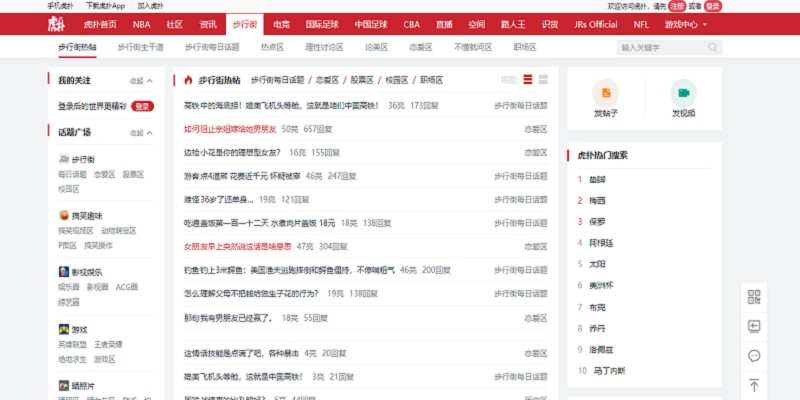Image resolution: width=800 pixels, height=400 pixels.
Task: Click the back-to-top arrow icon
Action: [x=754, y=385]
